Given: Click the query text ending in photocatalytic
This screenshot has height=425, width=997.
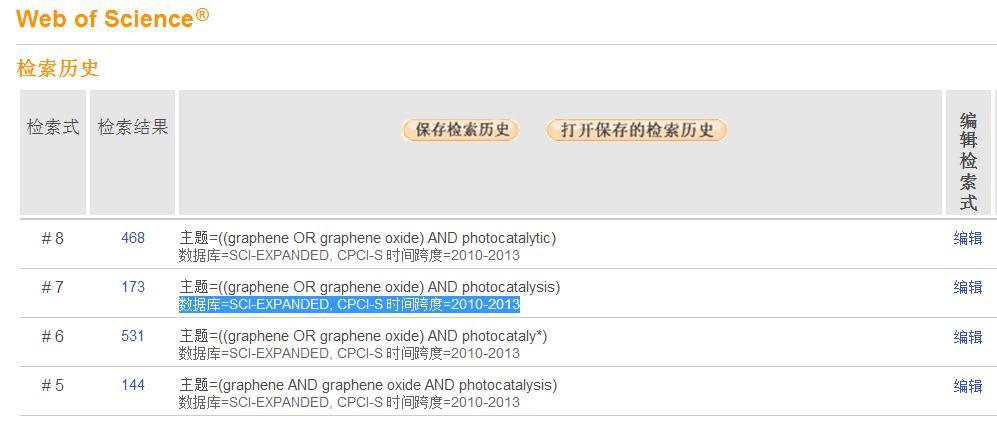Looking at the screenshot, I should tap(367, 238).
